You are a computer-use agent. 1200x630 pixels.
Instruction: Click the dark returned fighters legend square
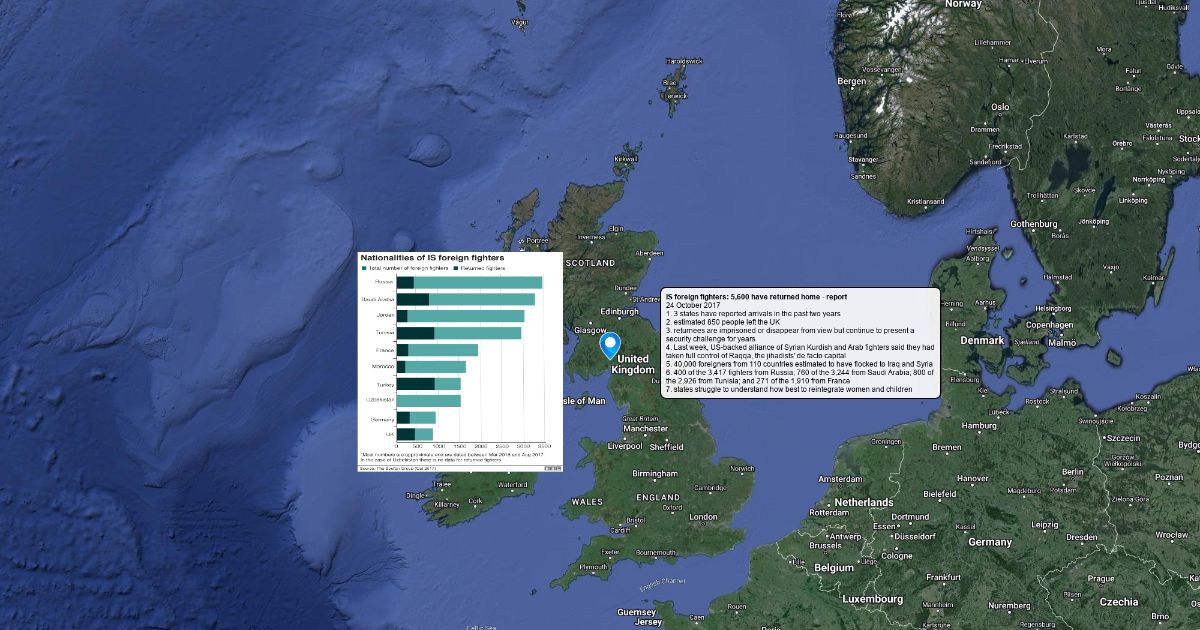point(453,269)
